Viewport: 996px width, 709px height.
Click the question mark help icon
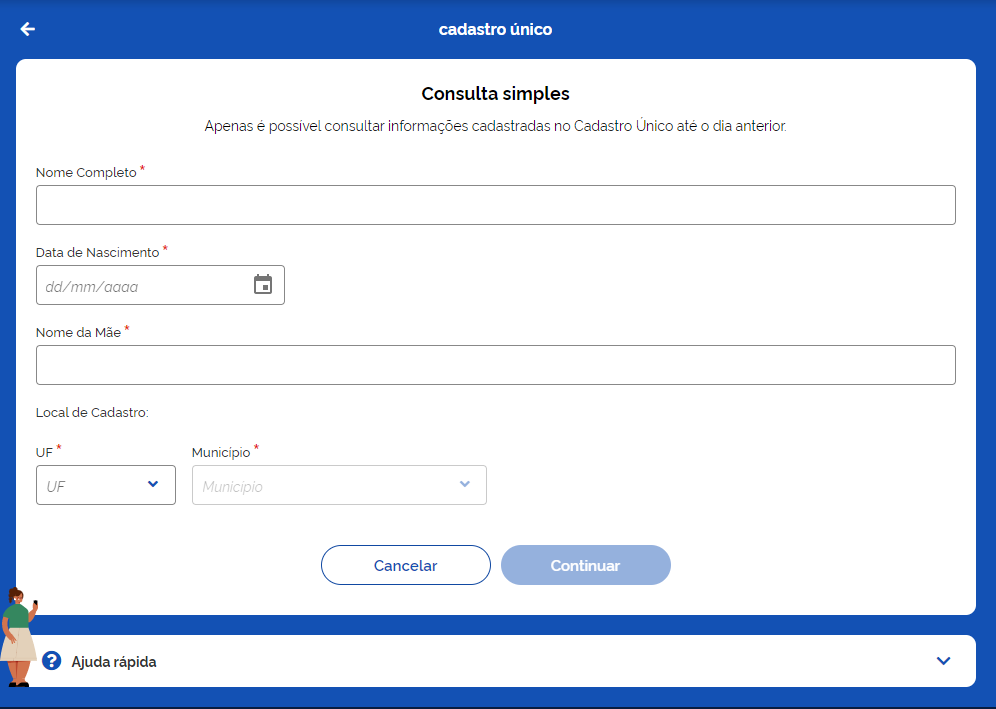coord(52,661)
